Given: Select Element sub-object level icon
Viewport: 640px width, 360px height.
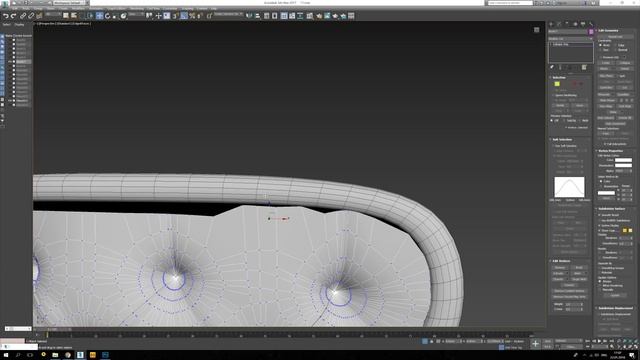Looking at the screenshot, I should click(581, 84).
